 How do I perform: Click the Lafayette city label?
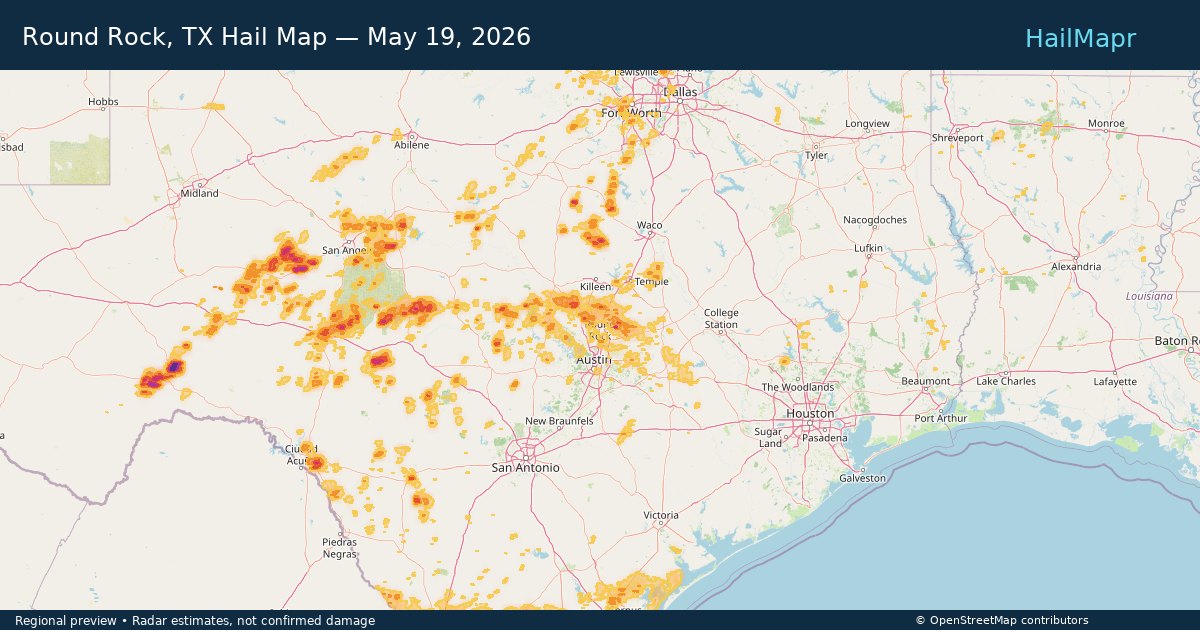pyautogui.click(x=1115, y=382)
